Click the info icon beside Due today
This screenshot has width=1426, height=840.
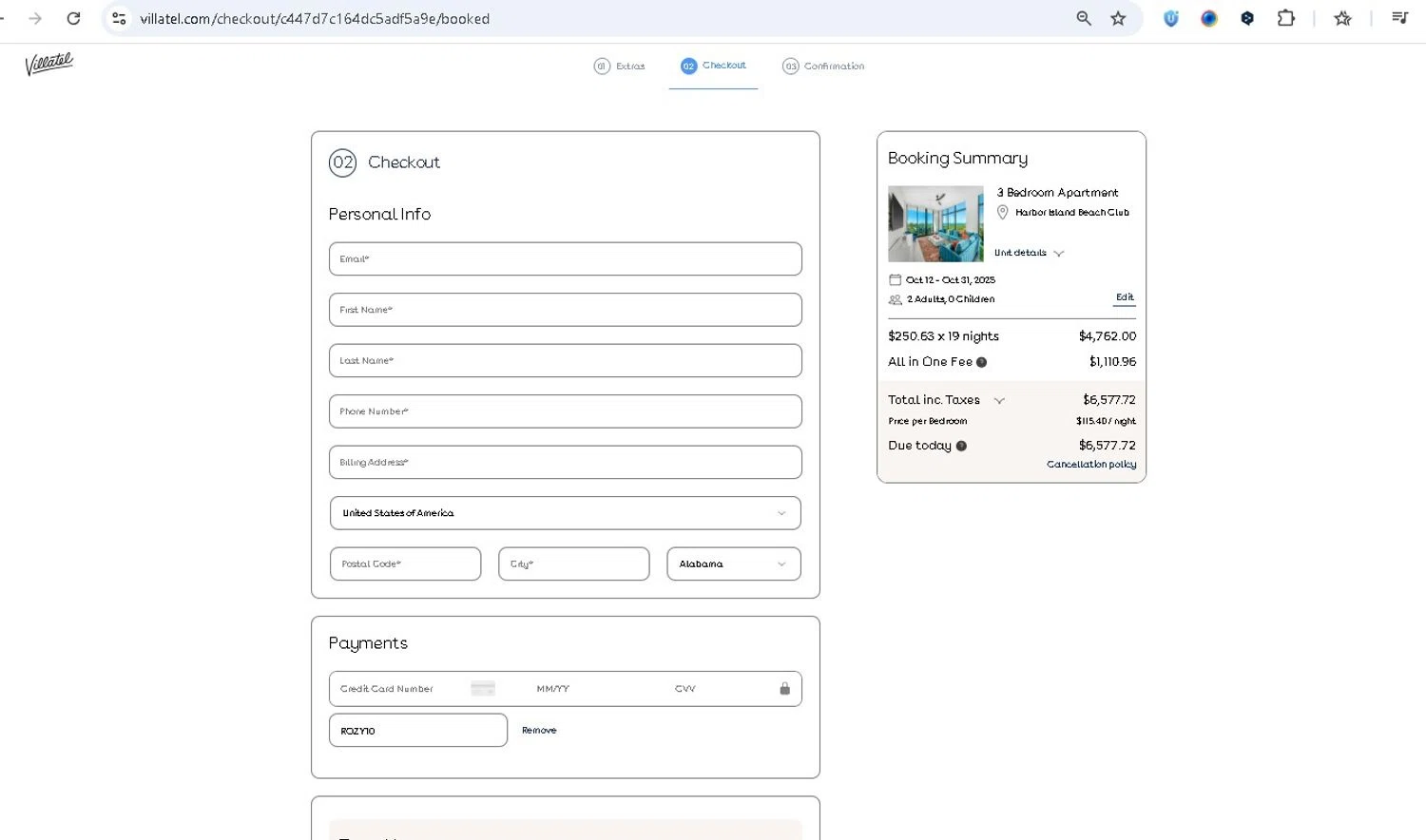tap(961, 446)
